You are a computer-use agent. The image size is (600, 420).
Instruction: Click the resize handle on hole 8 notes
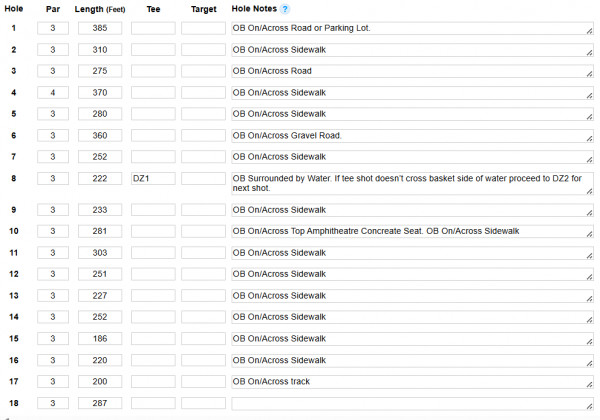tap(588, 193)
